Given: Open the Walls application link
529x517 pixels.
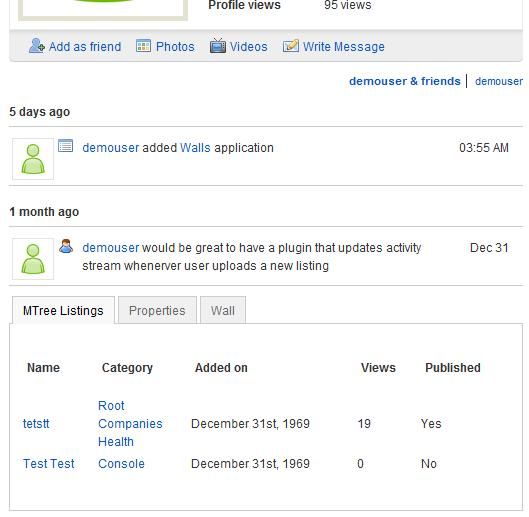Looking at the screenshot, I should (x=195, y=148).
